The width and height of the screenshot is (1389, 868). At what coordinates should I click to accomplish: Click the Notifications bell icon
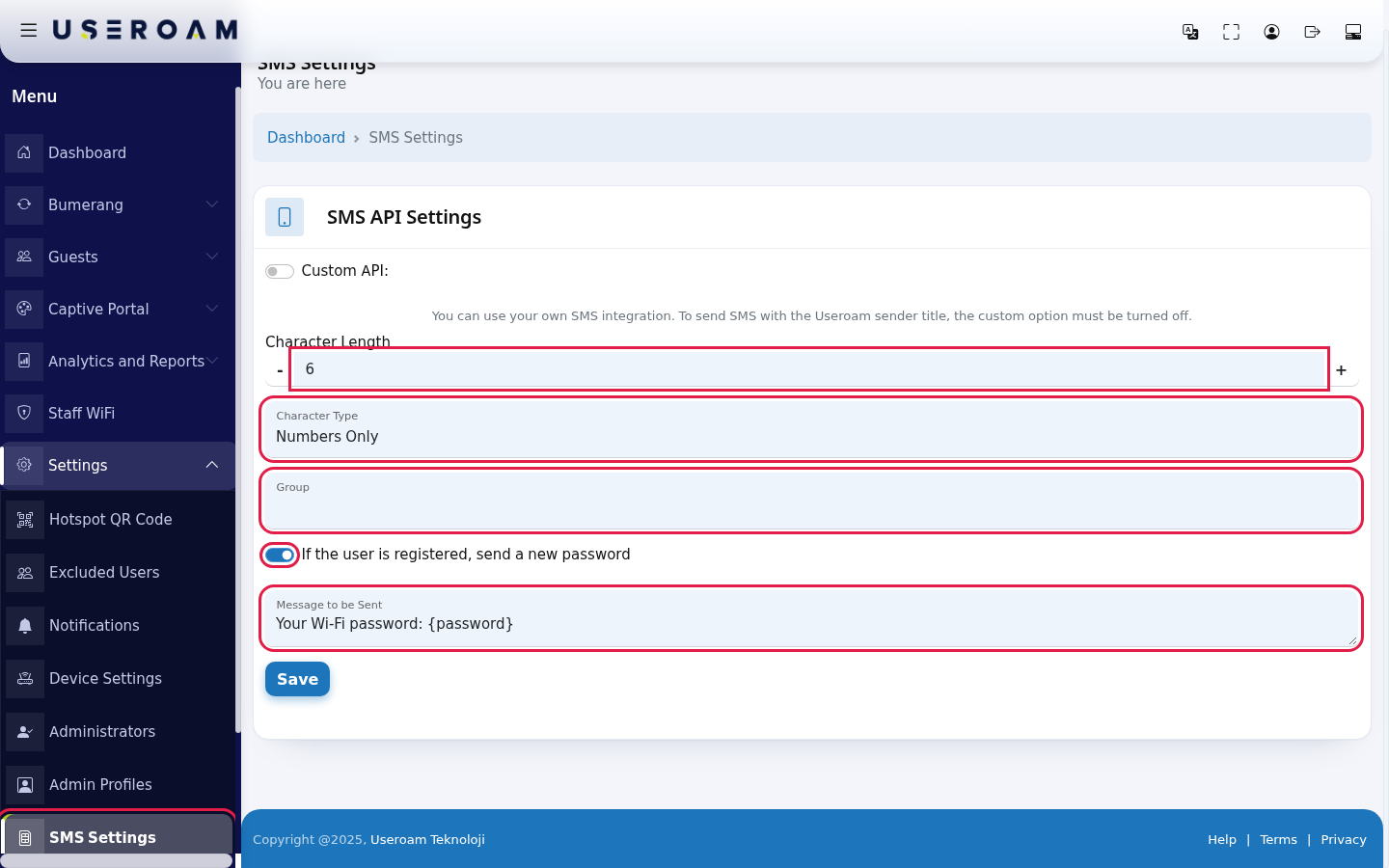(x=25, y=625)
